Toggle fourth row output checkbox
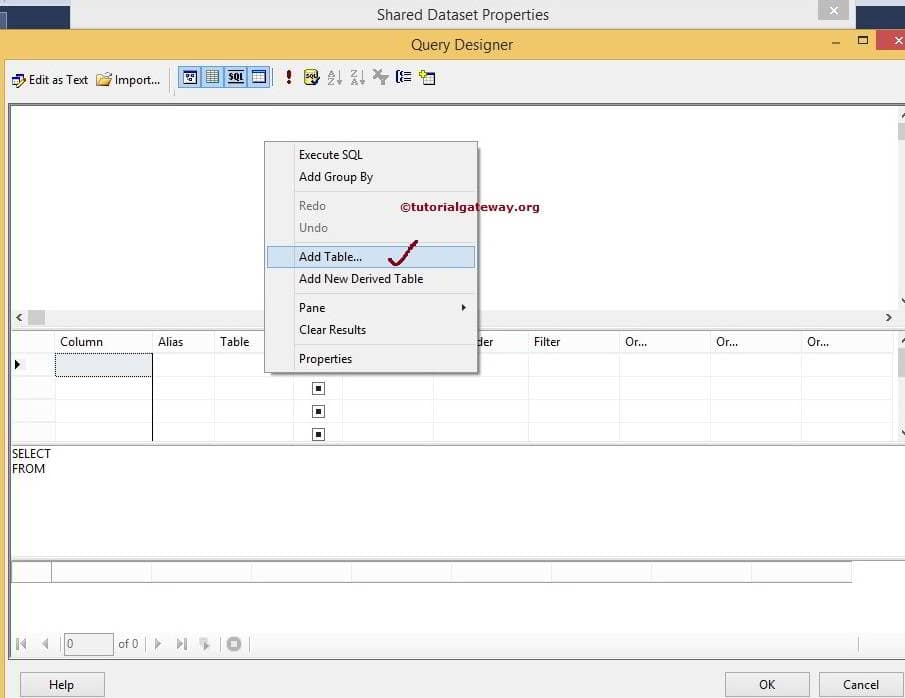The image size is (905, 698). pos(318,434)
